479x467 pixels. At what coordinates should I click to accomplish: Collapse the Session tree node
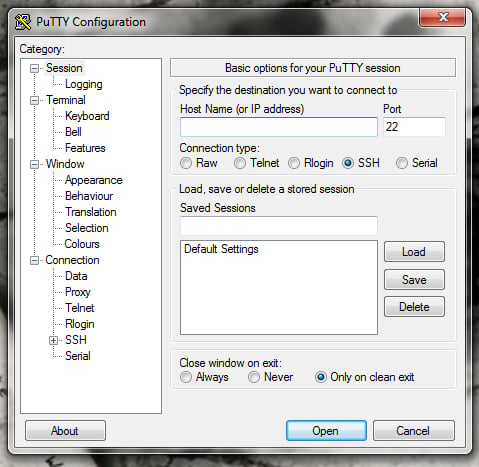click(x=34, y=68)
